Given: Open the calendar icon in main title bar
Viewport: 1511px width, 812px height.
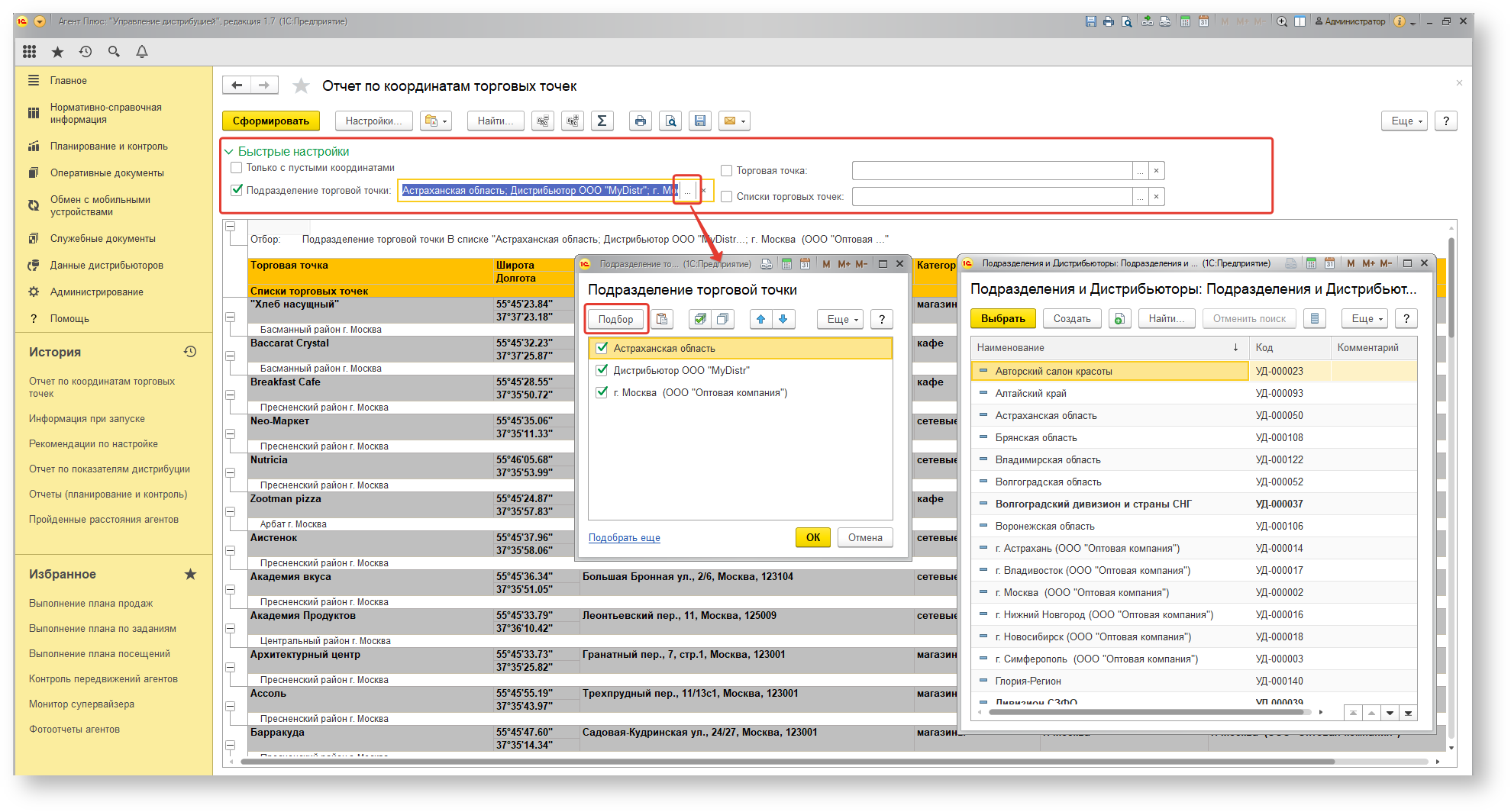Looking at the screenshot, I should click(1203, 21).
